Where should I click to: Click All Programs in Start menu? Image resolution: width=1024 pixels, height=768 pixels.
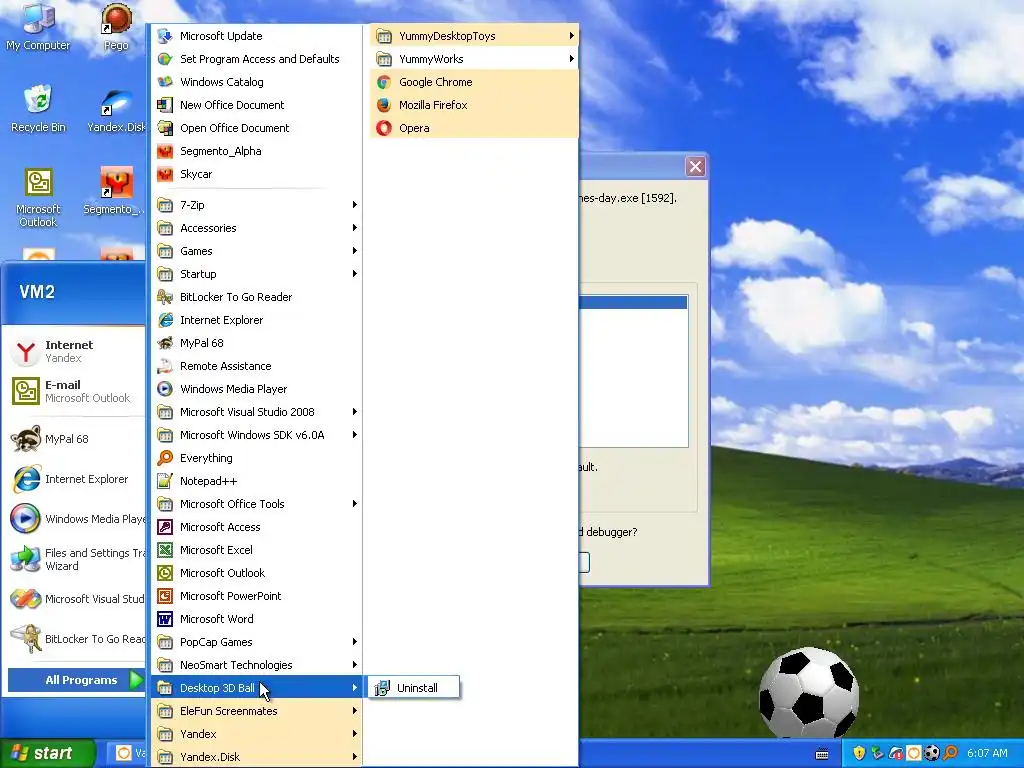click(76, 680)
